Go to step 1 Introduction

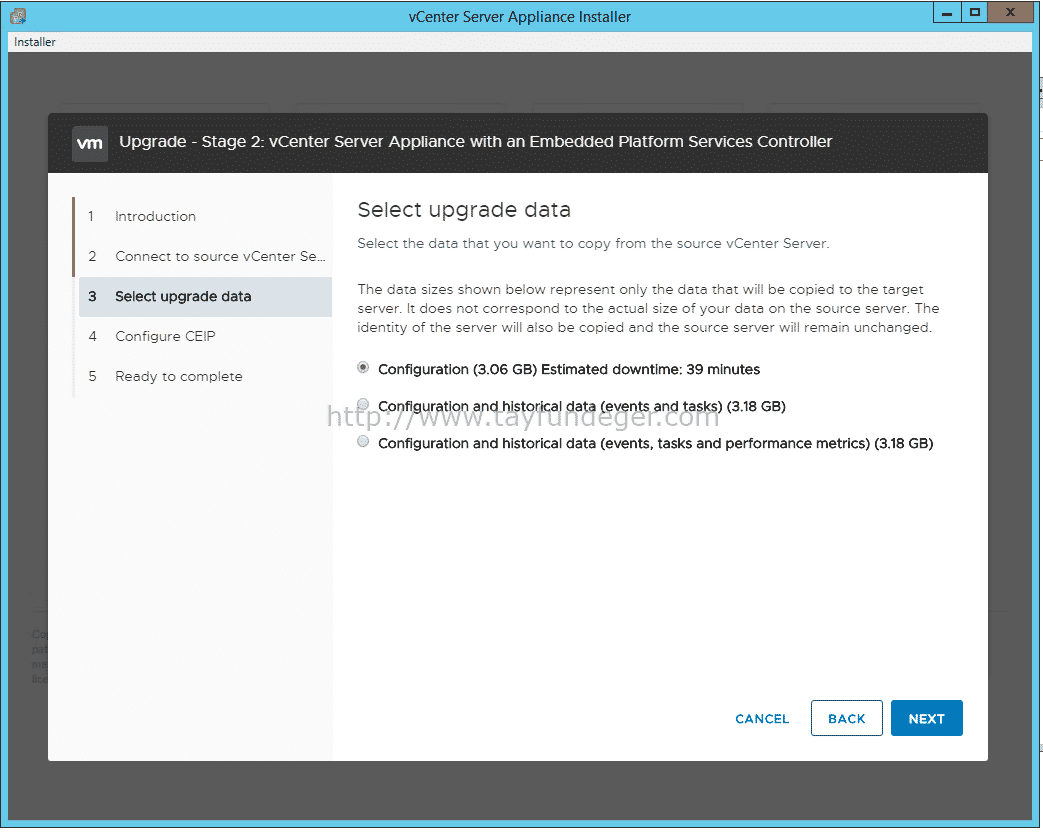(x=205, y=216)
